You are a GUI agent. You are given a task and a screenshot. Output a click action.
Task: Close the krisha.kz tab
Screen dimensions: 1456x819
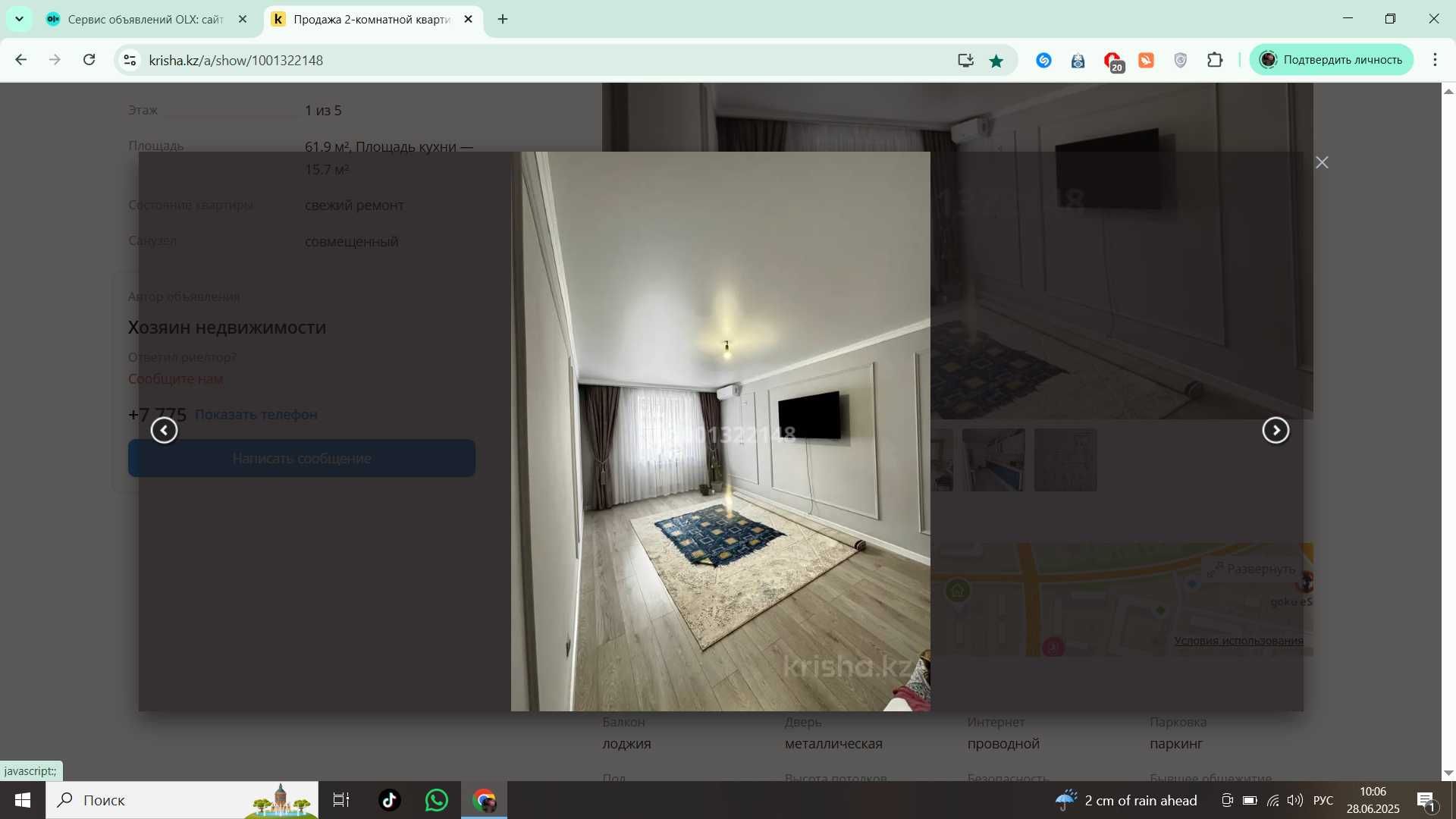tap(468, 20)
